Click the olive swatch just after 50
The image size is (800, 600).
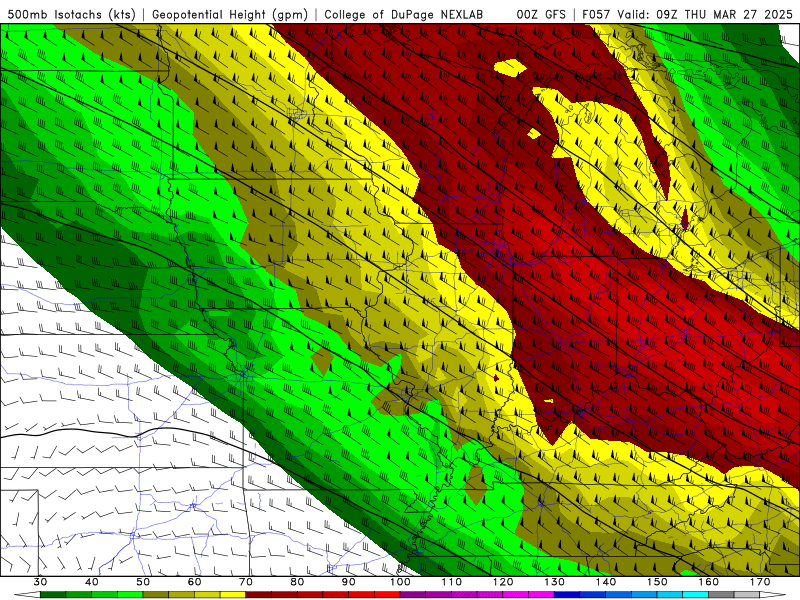156,595
